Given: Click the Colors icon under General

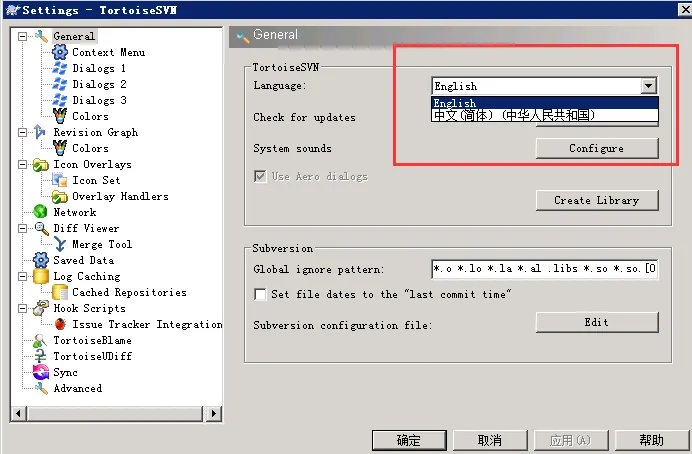Looking at the screenshot, I should tap(60, 116).
